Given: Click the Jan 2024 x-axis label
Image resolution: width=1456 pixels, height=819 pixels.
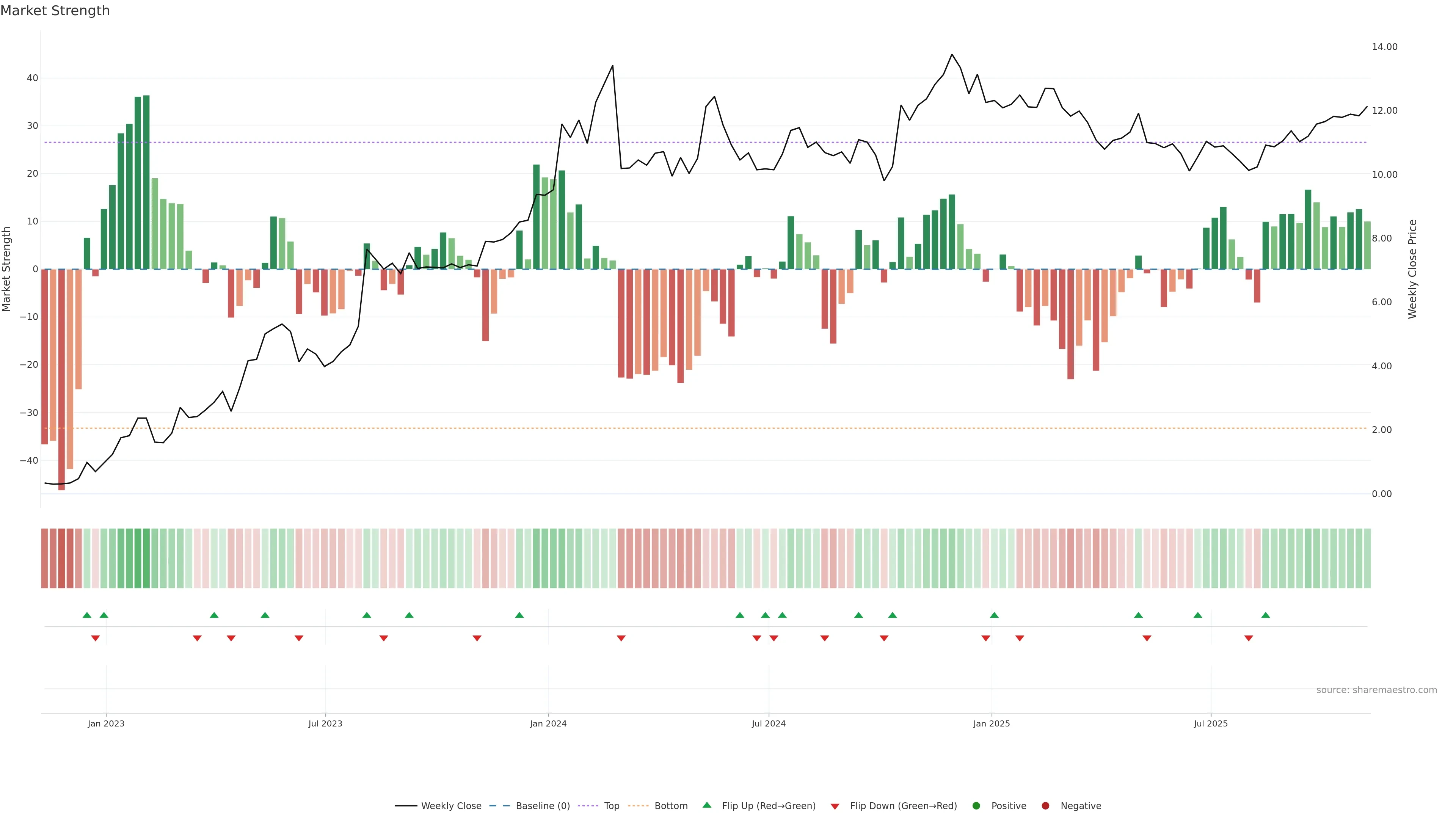Looking at the screenshot, I should pyautogui.click(x=548, y=723).
